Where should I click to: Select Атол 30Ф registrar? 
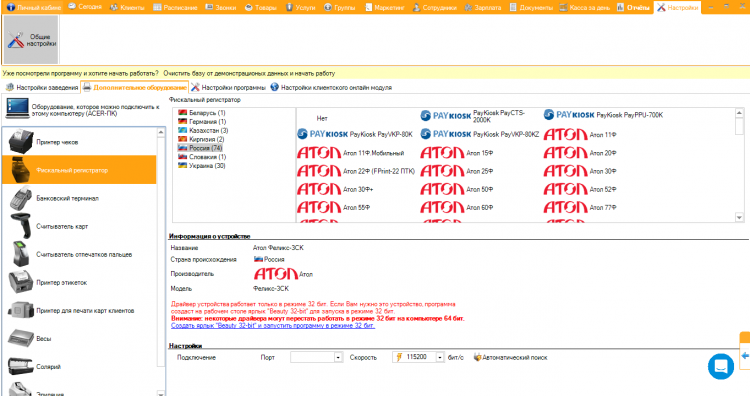[580, 171]
